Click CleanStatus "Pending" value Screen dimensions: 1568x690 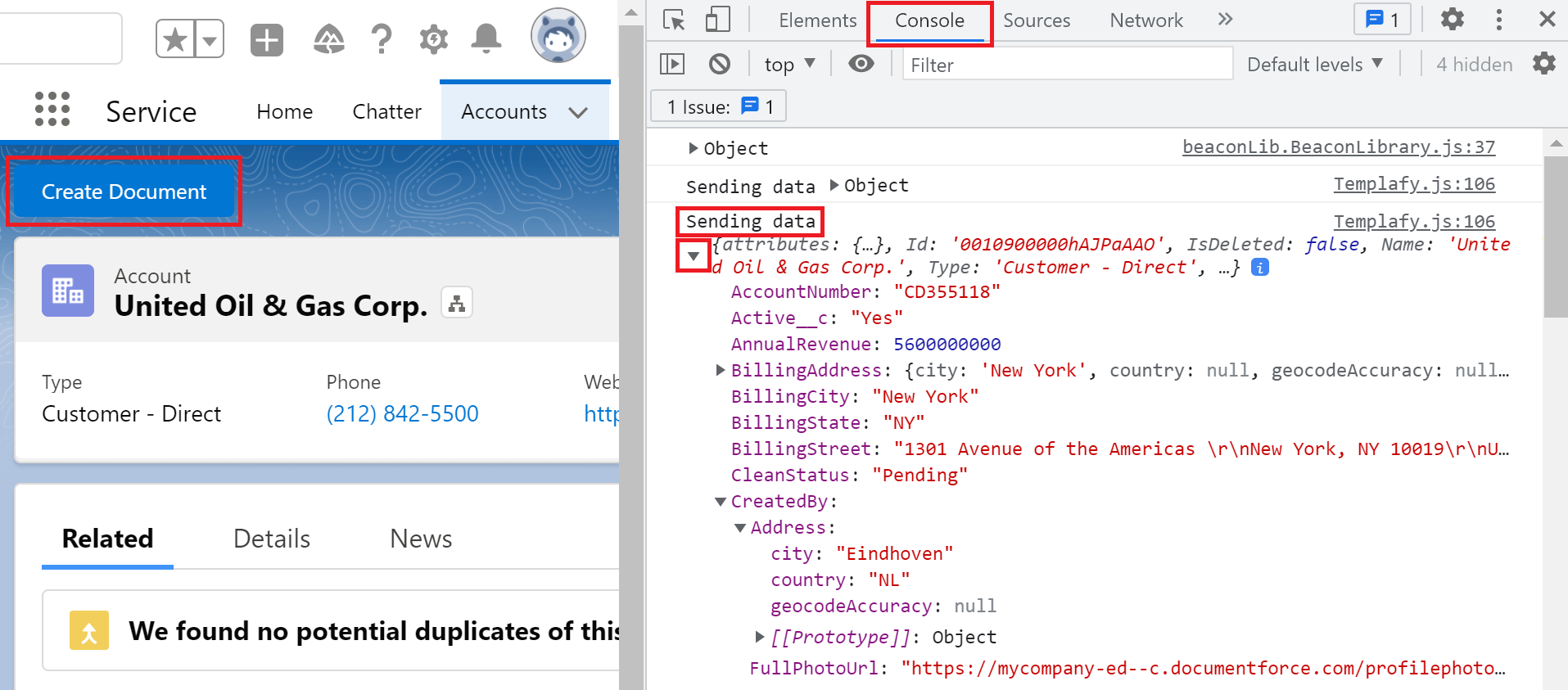(x=920, y=475)
